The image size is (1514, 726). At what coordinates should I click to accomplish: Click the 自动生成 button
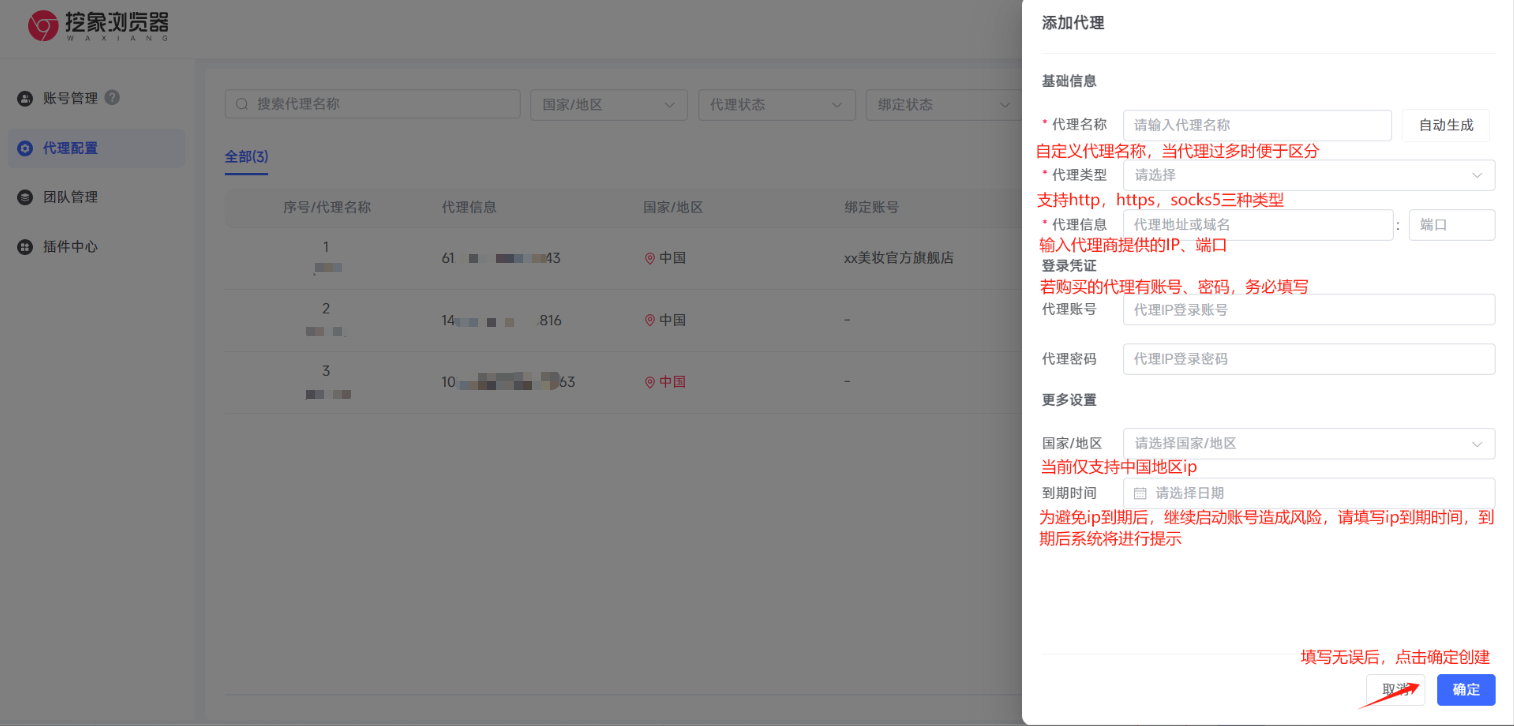[x=1444, y=125]
